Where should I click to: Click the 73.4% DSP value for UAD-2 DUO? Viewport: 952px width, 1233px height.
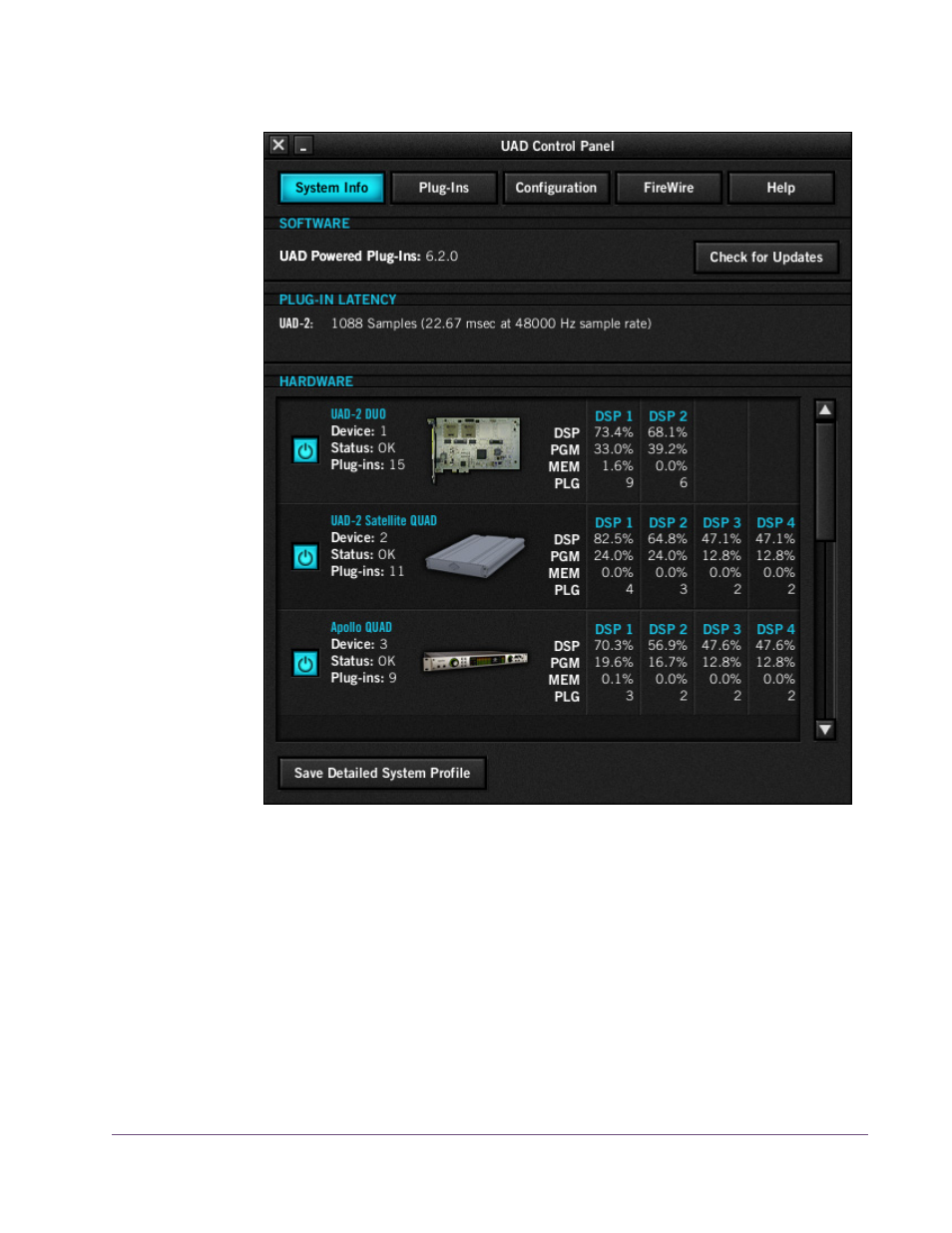tap(614, 432)
